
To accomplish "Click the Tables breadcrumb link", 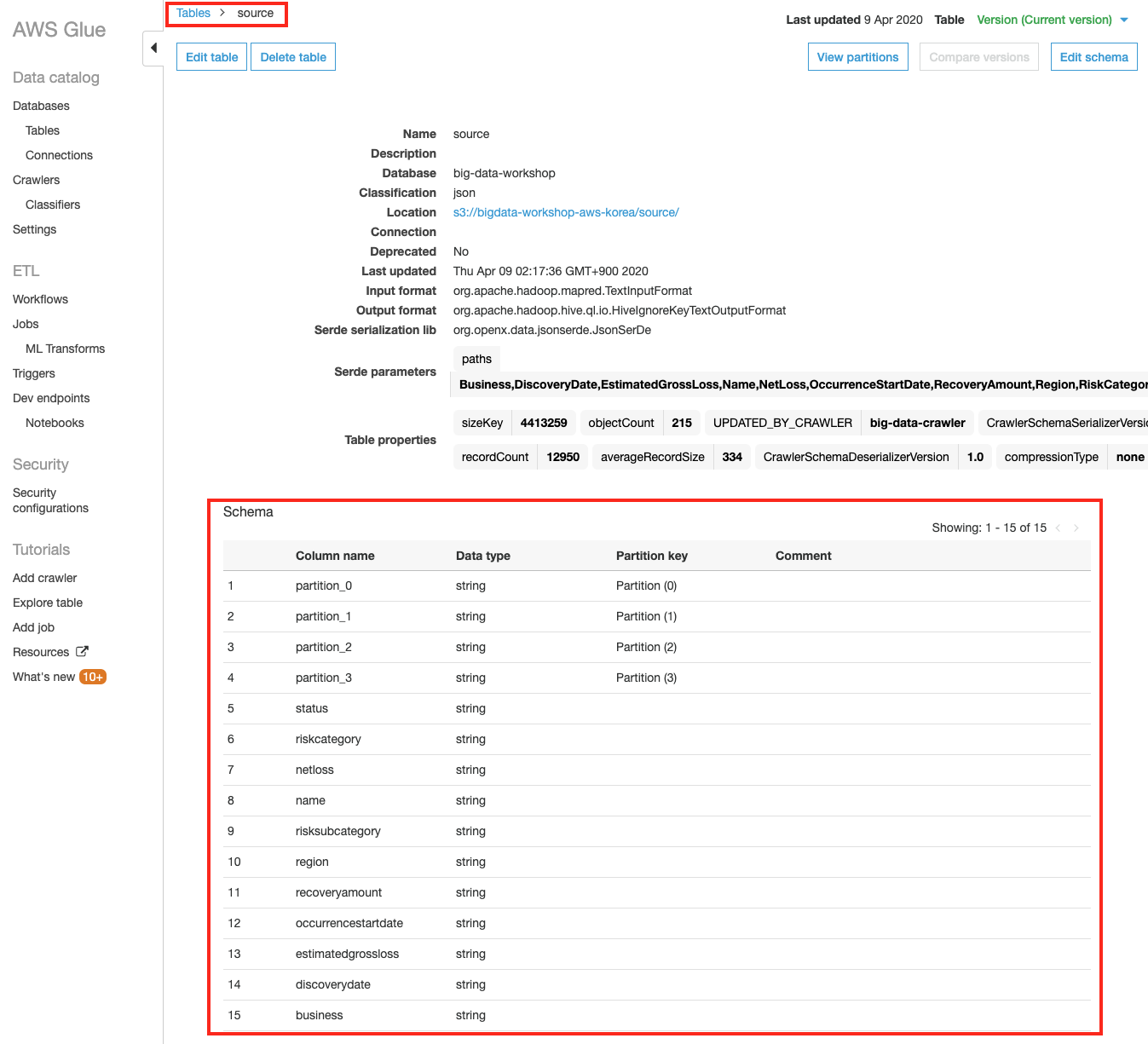I will [x=193, y=13].
